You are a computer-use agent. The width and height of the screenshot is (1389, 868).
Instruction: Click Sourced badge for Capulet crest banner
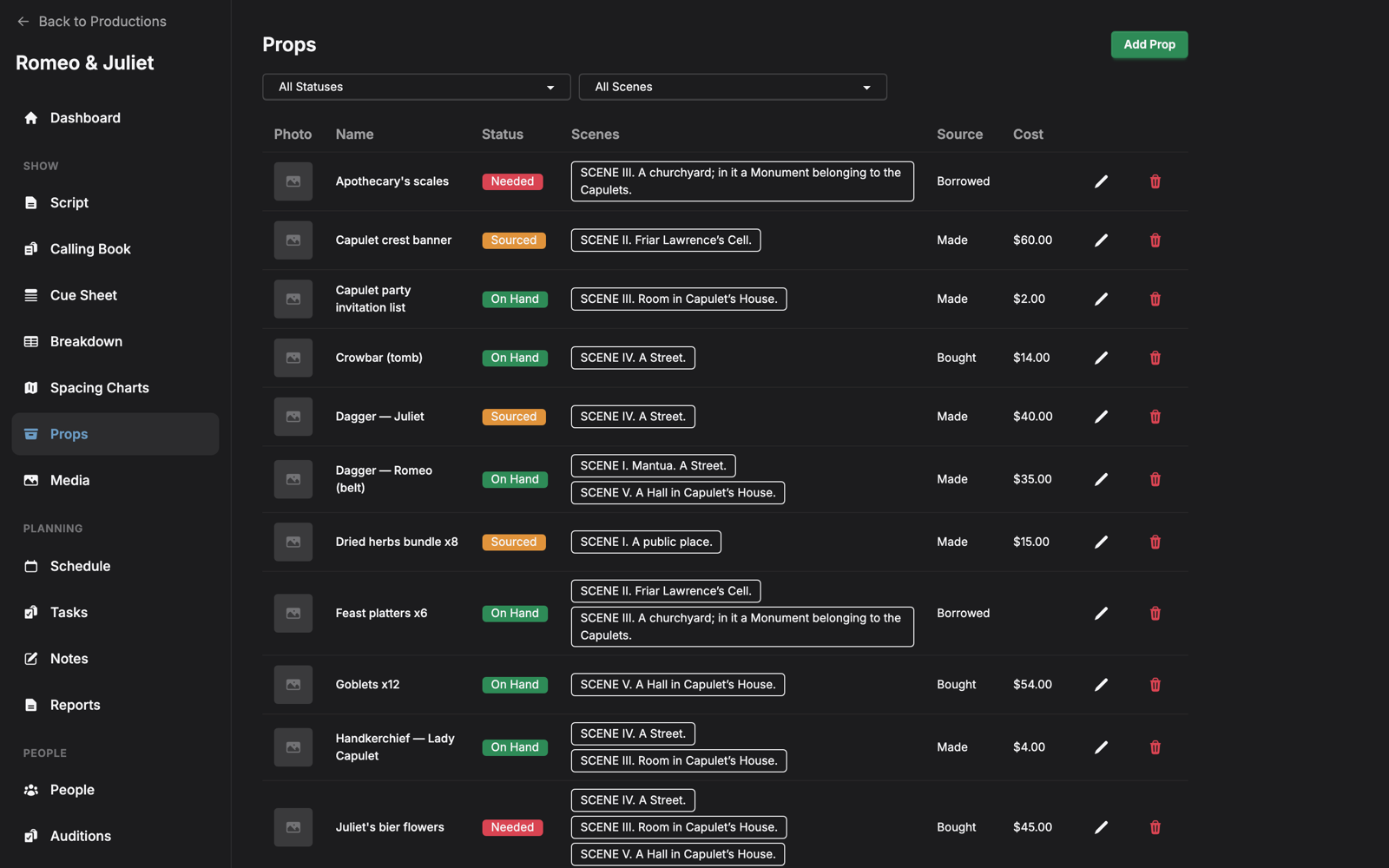point(514,240)
